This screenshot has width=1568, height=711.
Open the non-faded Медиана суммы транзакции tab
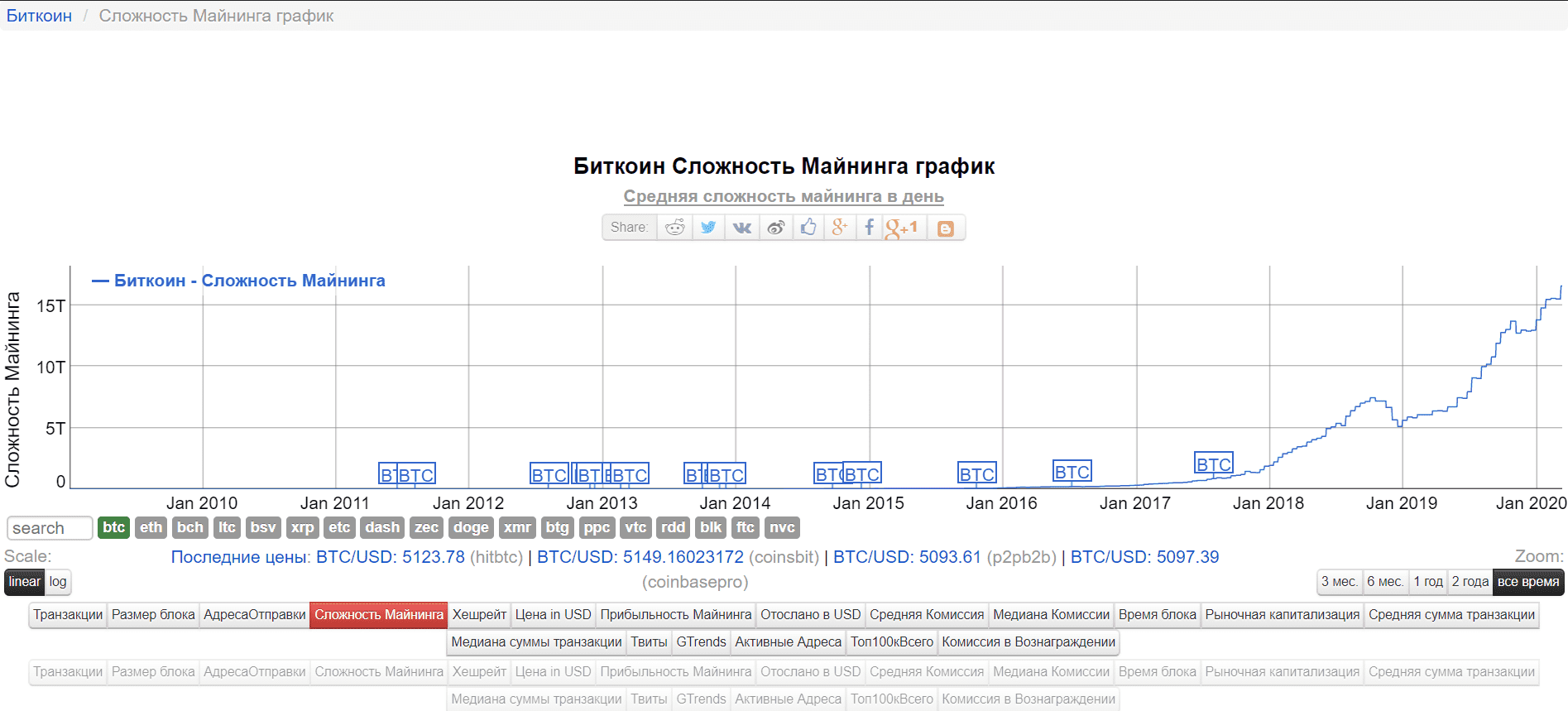tap(536, 642)
